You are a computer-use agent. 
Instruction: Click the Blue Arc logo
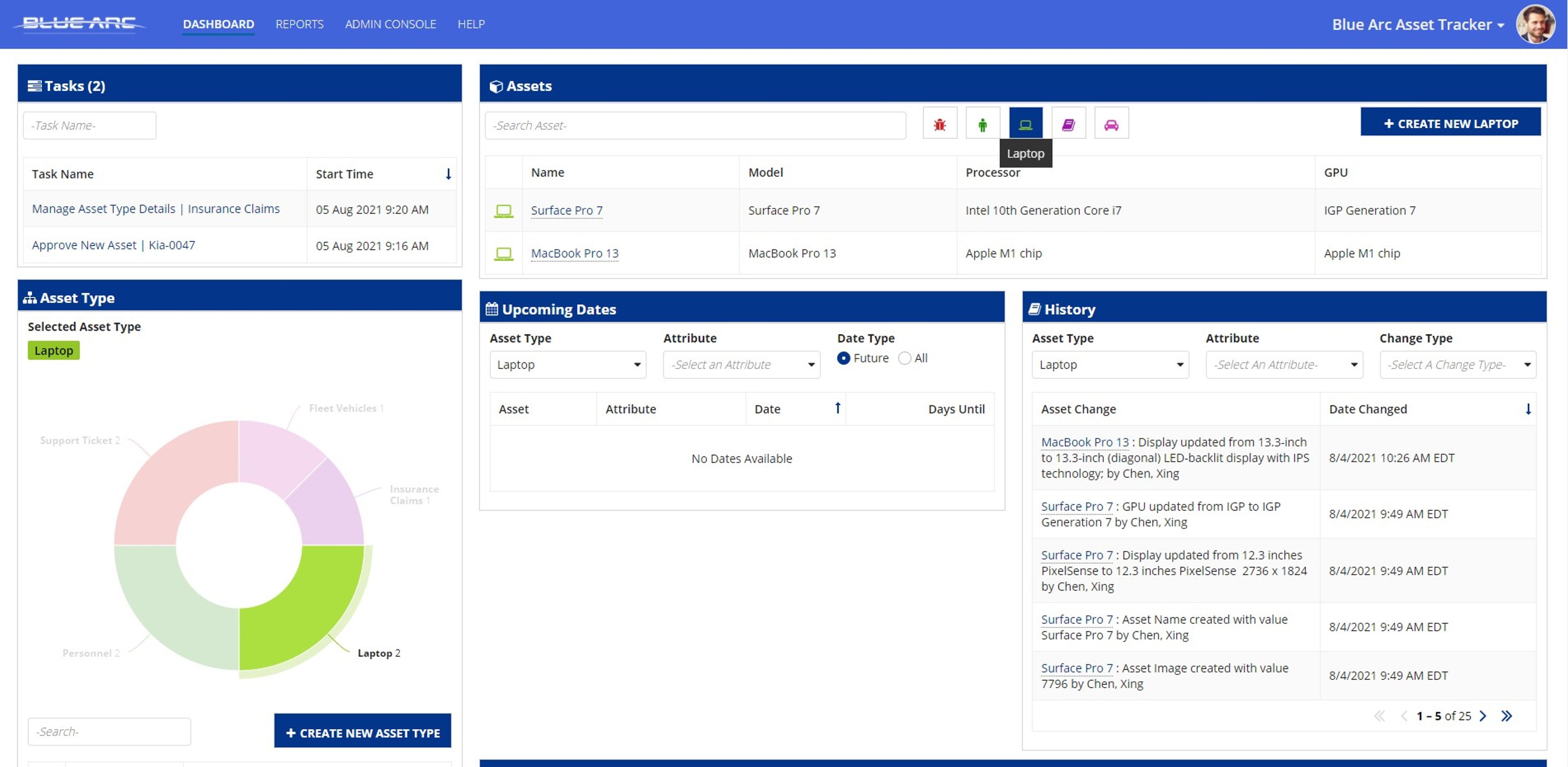pyautogui.click(x=79, y=24)
